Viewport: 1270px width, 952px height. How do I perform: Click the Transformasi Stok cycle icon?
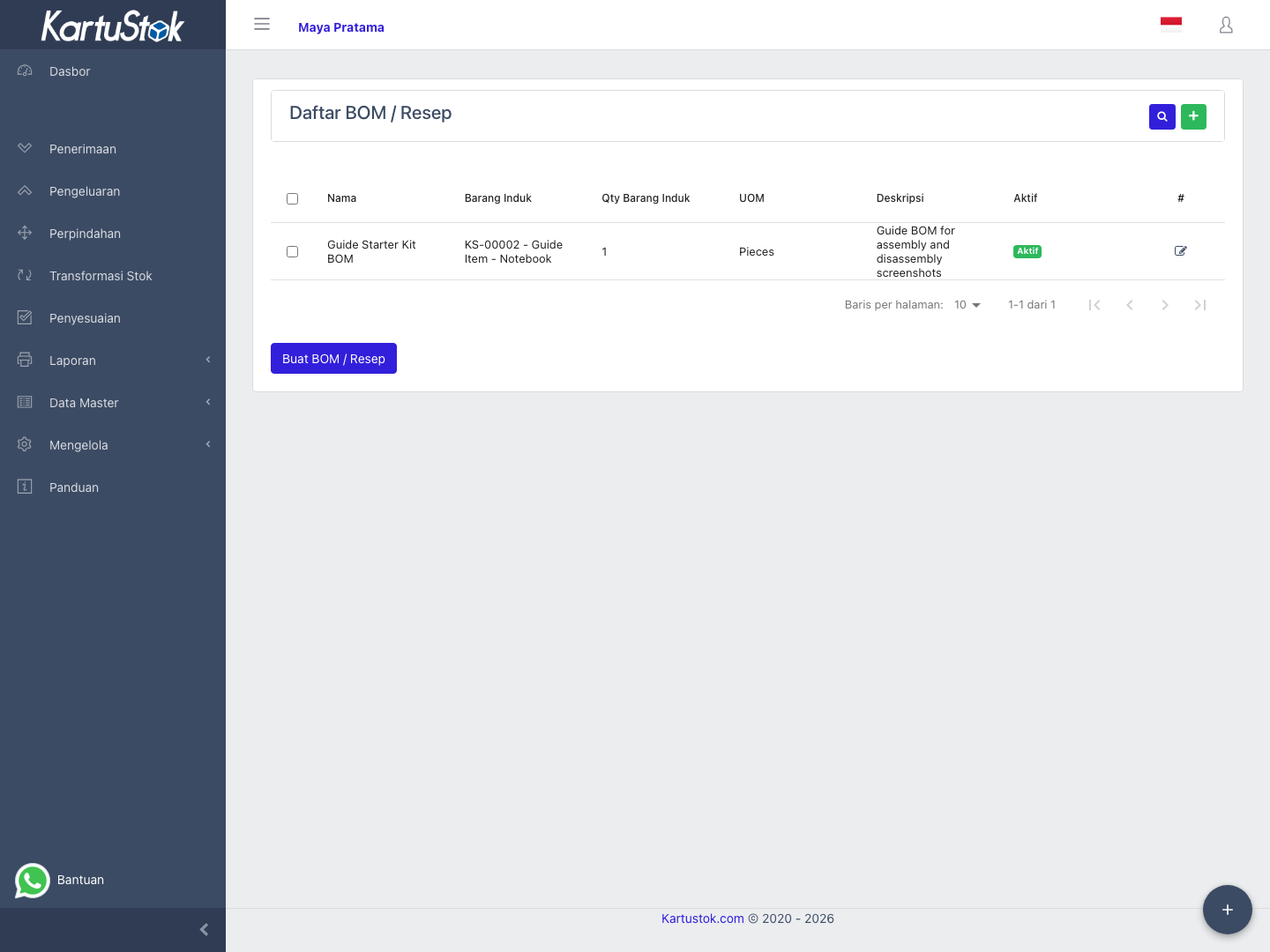pos(25,275)
